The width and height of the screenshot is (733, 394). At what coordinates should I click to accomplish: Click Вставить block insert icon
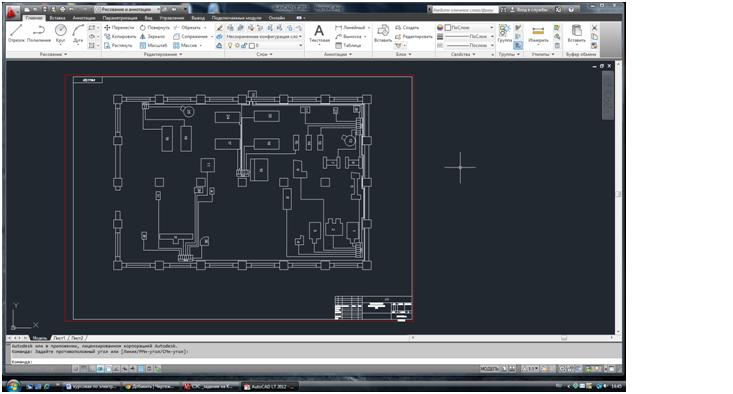tap(383, 34)
